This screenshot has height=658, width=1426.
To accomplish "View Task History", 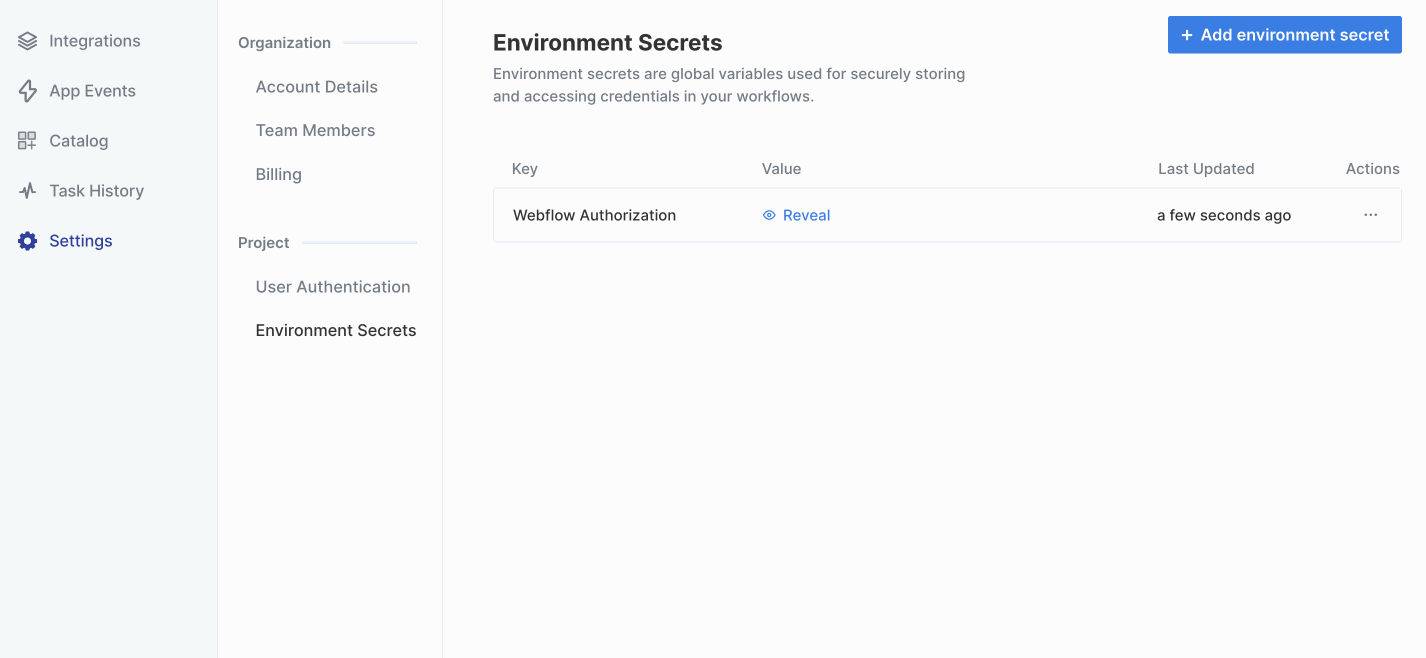I will (97, 191).
